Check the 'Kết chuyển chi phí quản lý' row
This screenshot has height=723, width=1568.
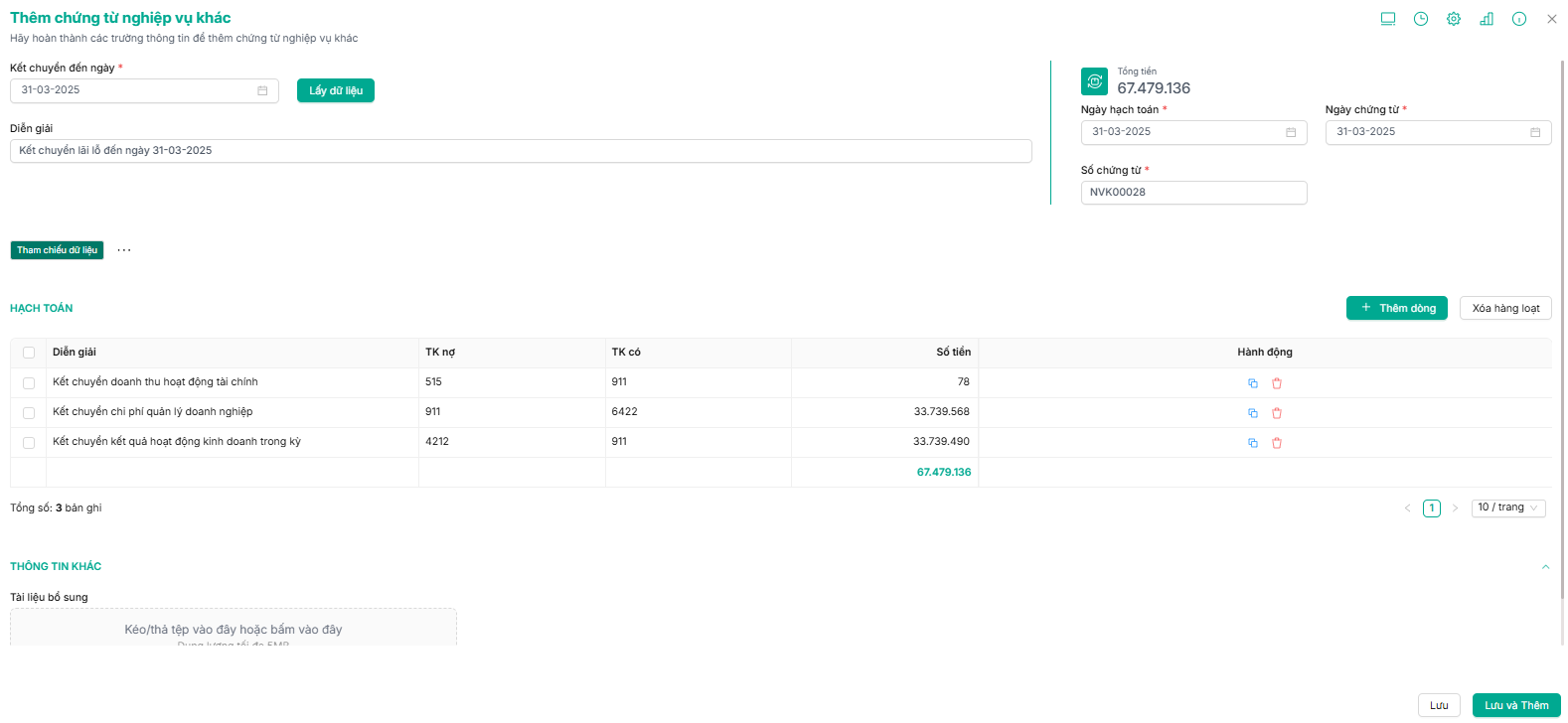[29, 413]
